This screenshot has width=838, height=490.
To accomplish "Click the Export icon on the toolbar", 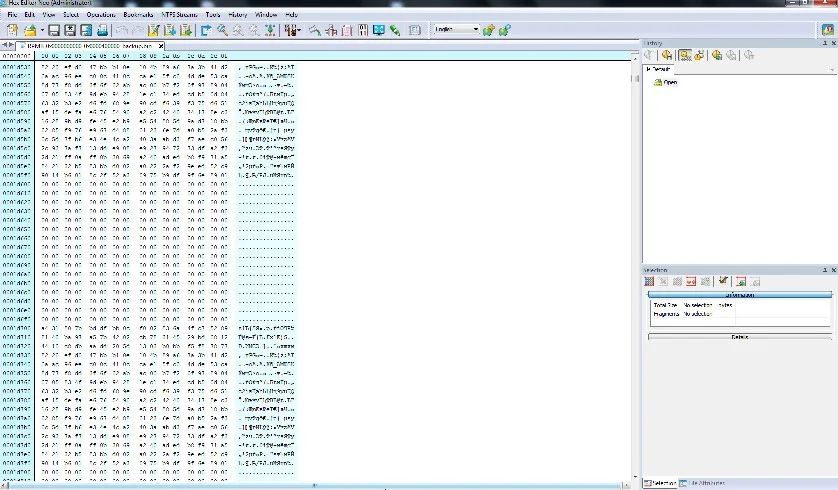I will [x=185, y=30].
